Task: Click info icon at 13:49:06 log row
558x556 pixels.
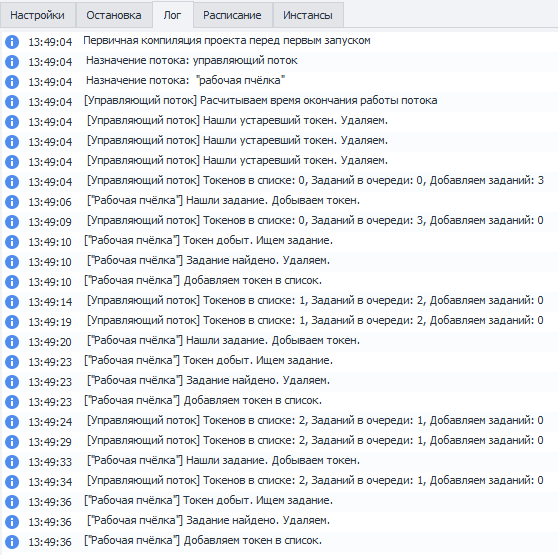Action: pos(12,201)
